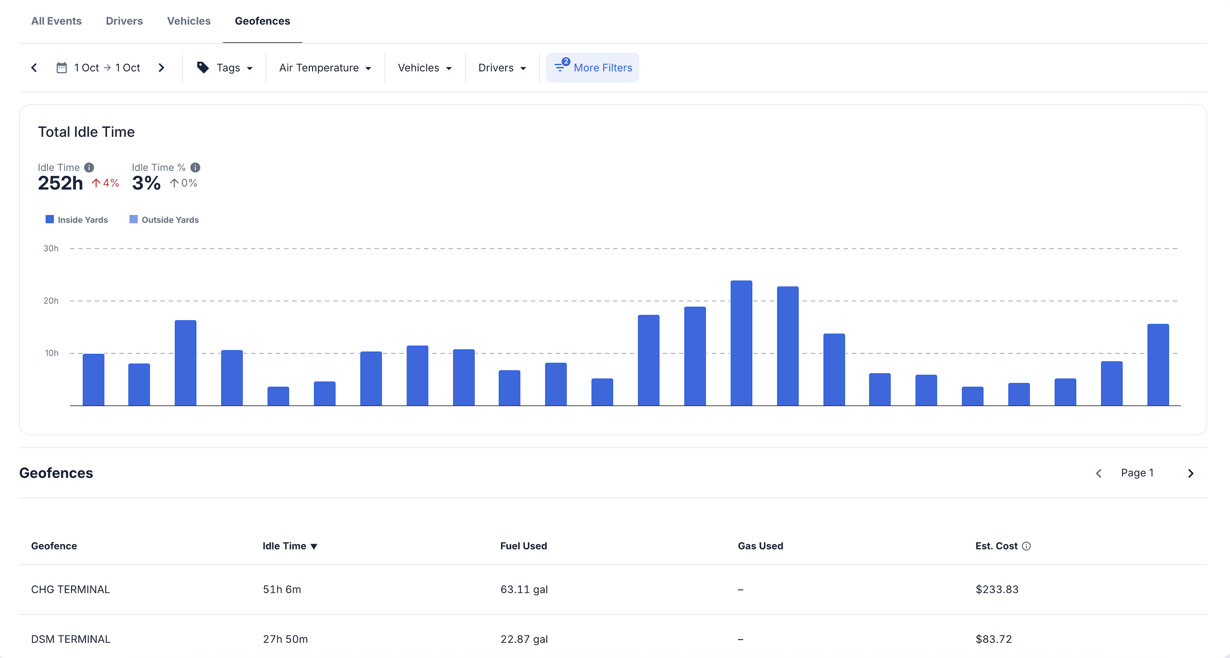Go to next Geofences page

(1190, 474)
